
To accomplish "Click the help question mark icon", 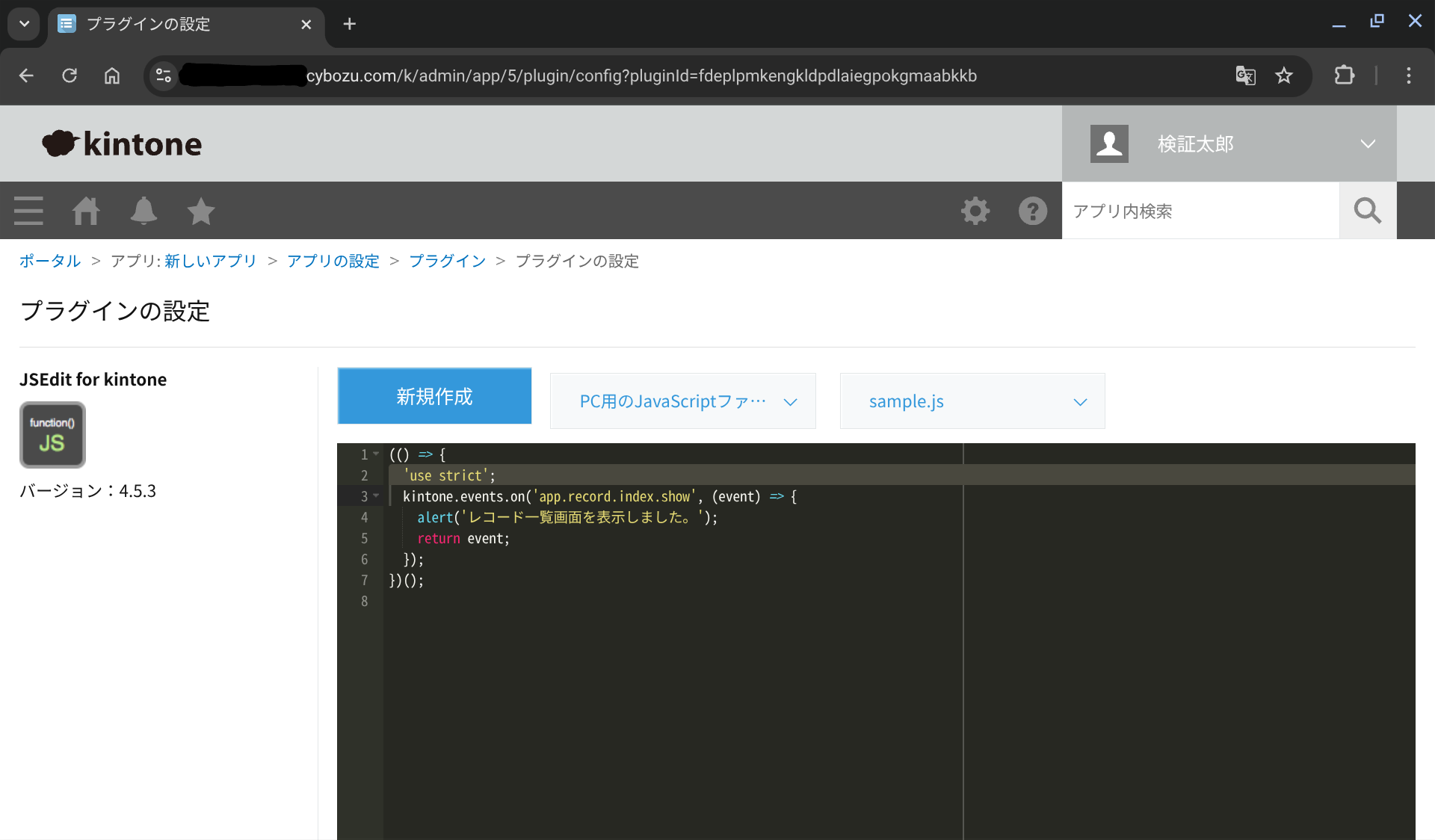I will click(x=1032, y=211).
